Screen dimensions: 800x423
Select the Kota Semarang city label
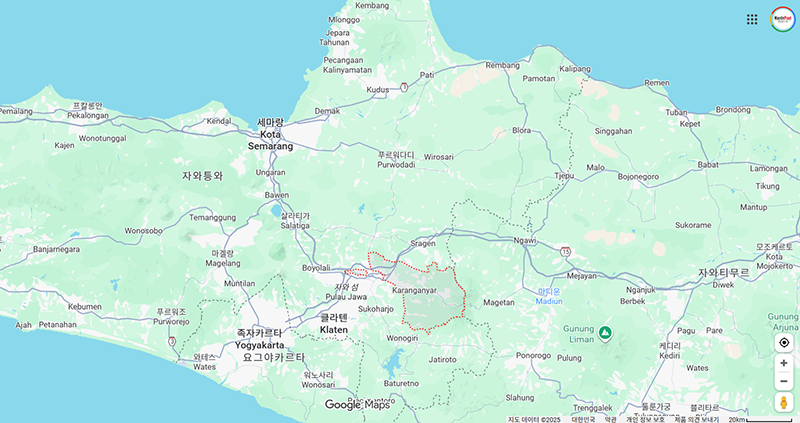[270, 140]
